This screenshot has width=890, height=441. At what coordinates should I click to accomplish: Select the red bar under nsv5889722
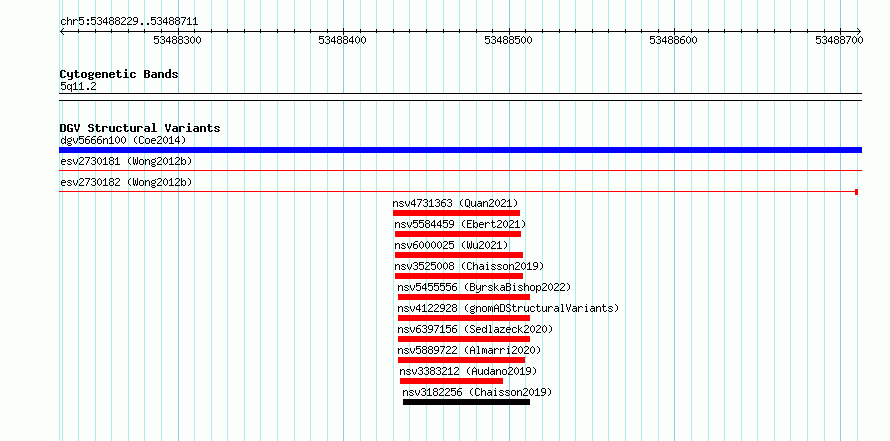[x=461, y=360]
